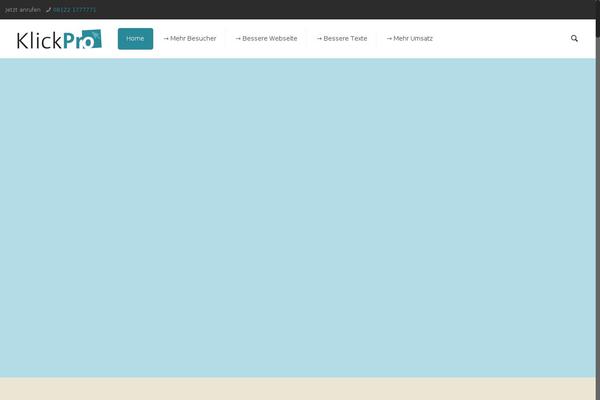Open the Bessere Webseite menu item
The width and height of the screenshot is (600, 400).
266,39
